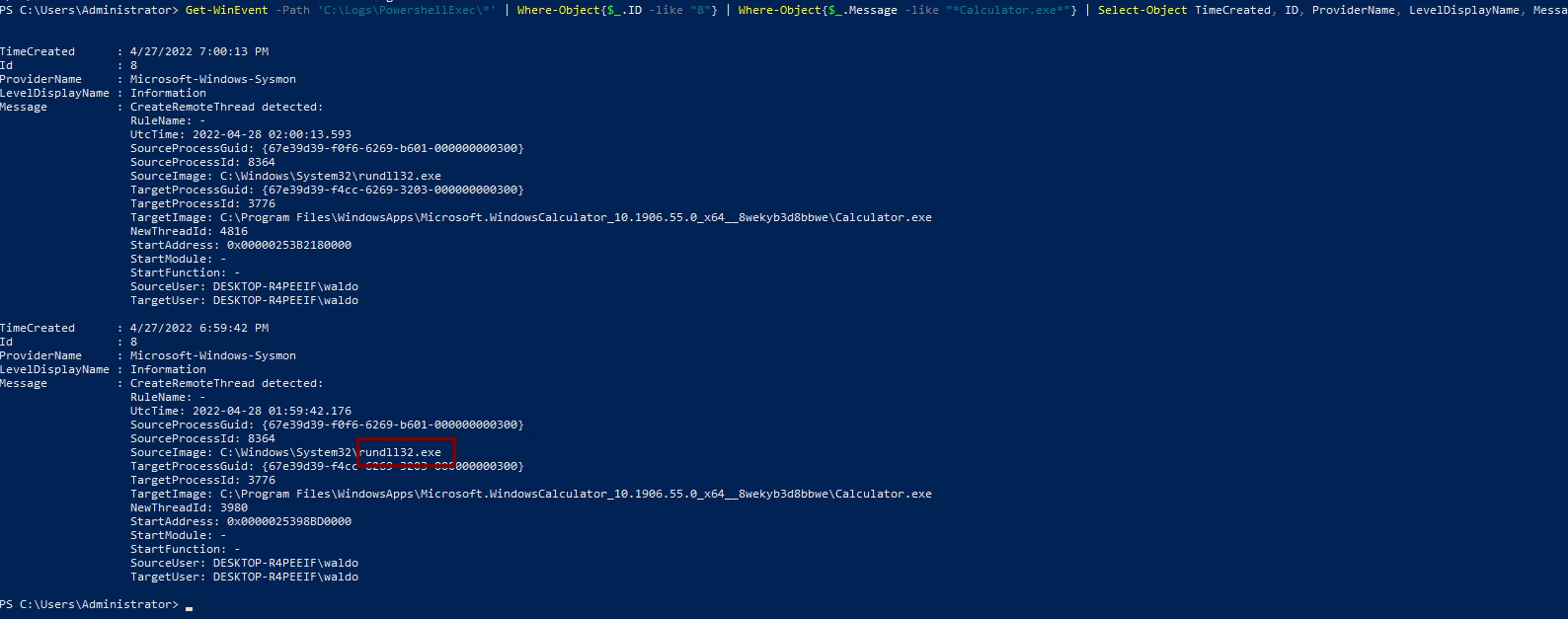The height and width of the screenshot is (619, 1568).
Task: Click UtcTime 2022-04-28 02:00:13.593
Action: (x=272, y=134)
